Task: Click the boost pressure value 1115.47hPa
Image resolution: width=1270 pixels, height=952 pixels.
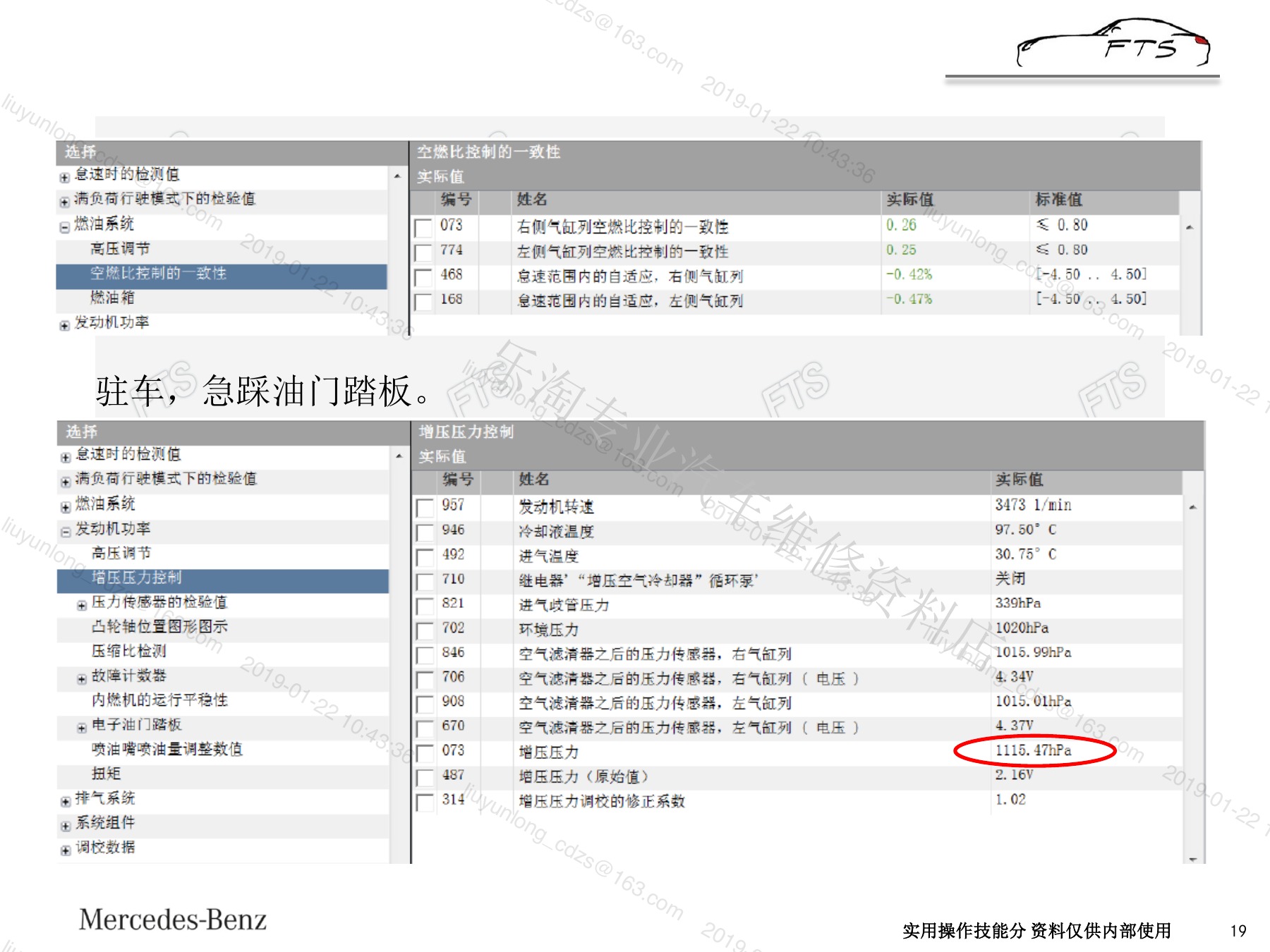Action: pyautogui.click(x=1034, y=750)
